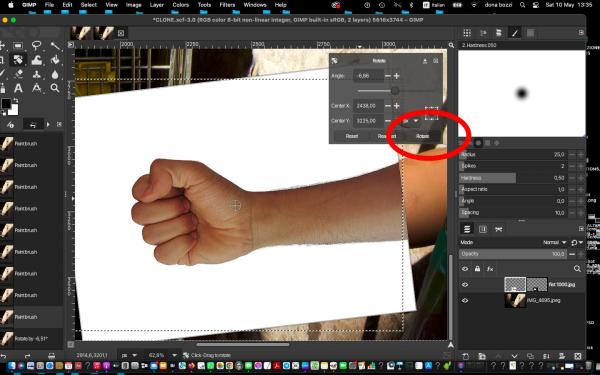Select the Bucket Fill tool
This screenshot has height=375, width=600.
[x=55, y=60]
